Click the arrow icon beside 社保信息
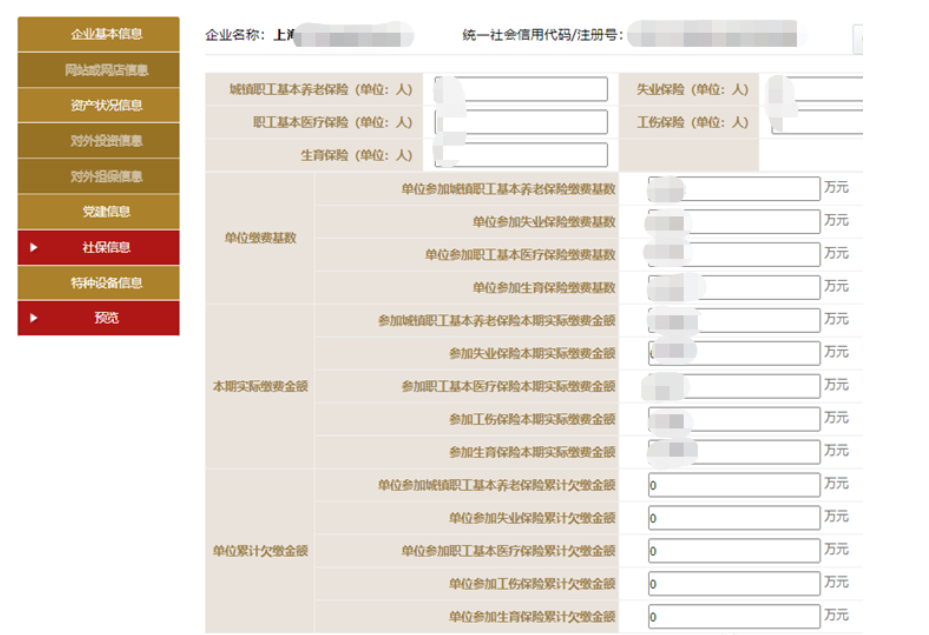Screen dimensions: 929x635 [34, 247]
